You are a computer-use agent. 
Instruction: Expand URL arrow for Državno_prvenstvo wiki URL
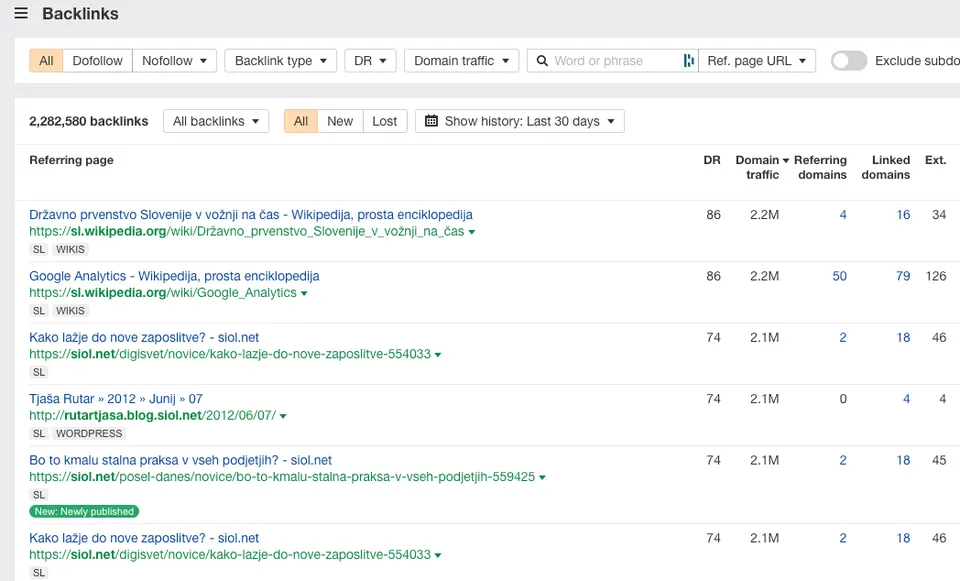pos(471,232)
